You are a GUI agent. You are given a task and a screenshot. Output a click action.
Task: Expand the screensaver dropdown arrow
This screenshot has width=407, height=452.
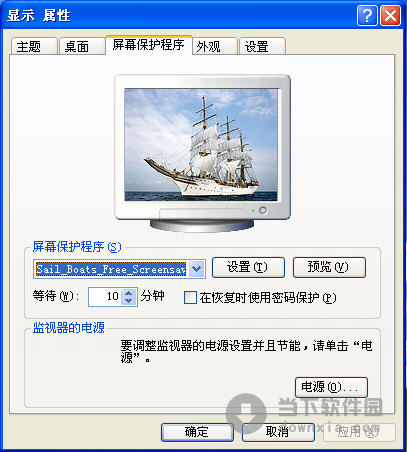[196, 269]
